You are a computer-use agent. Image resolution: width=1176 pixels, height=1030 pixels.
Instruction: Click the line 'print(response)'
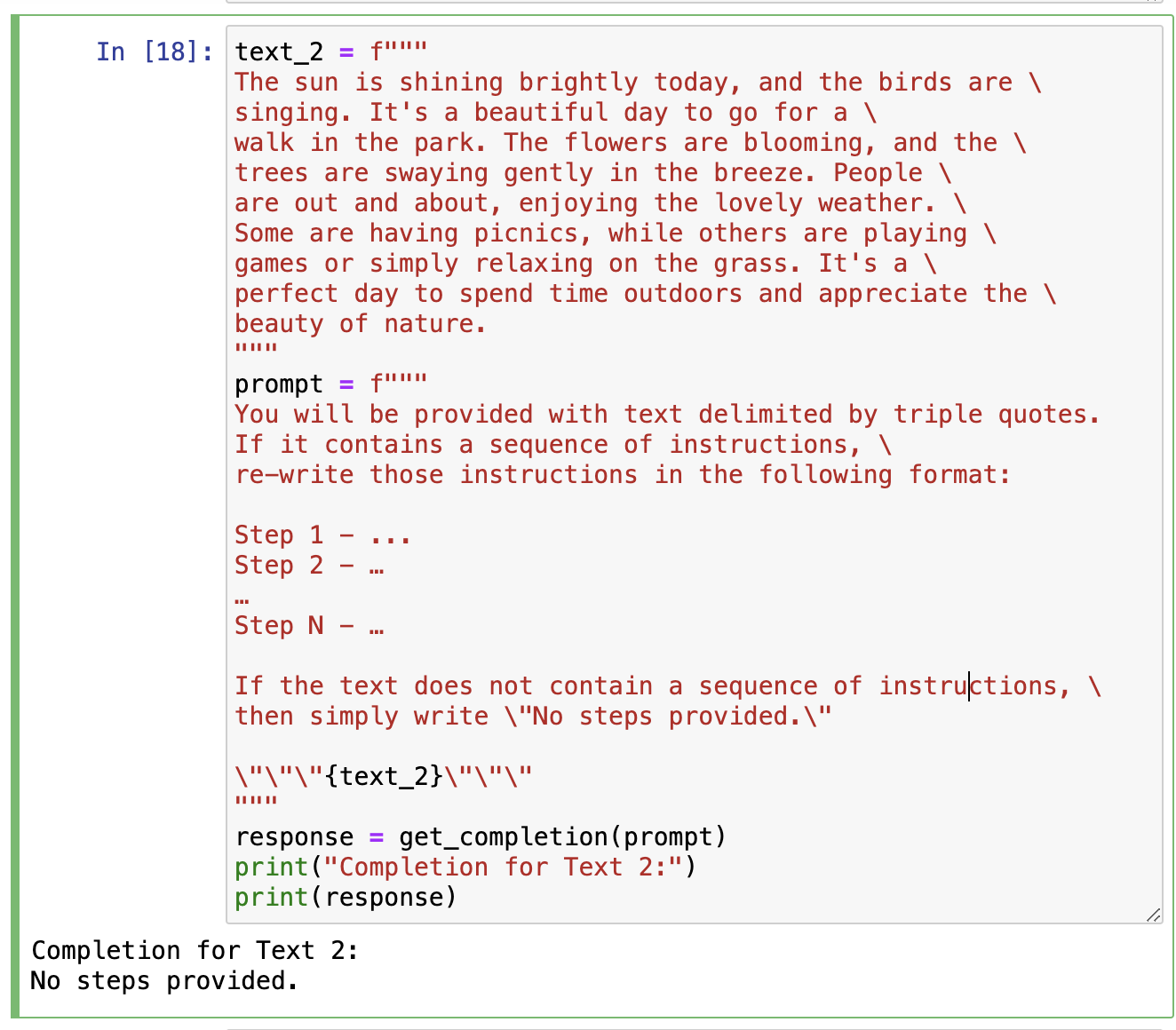(x=346, y=897)
